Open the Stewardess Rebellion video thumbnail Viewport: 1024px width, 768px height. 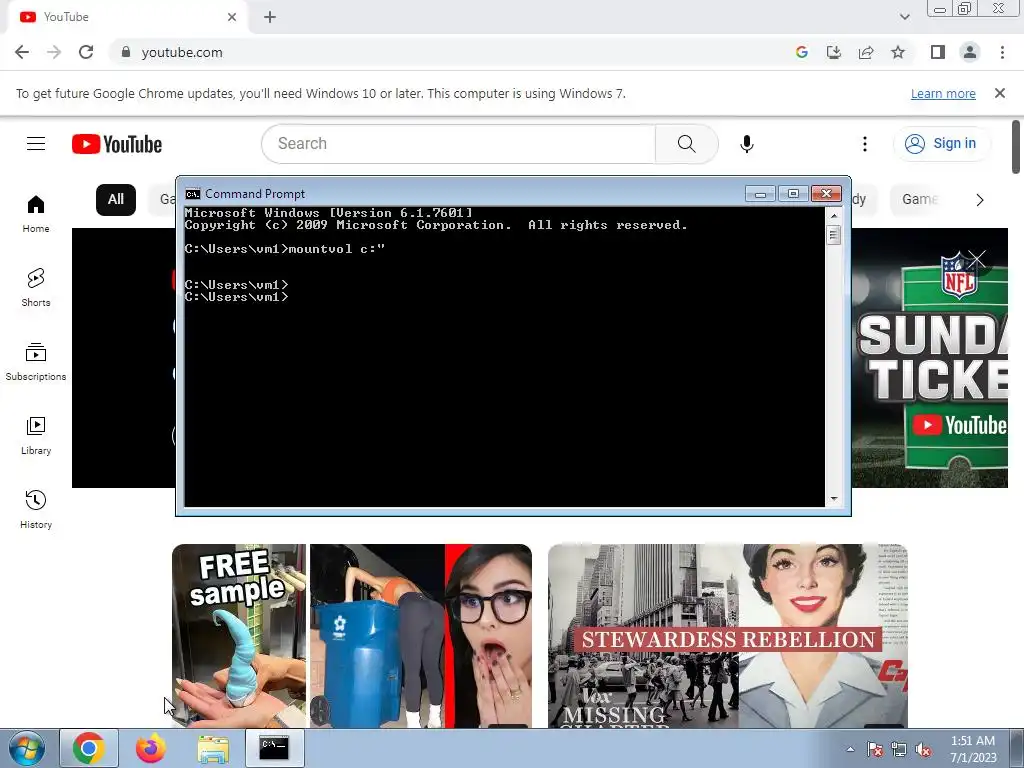[x=728, y=635]
